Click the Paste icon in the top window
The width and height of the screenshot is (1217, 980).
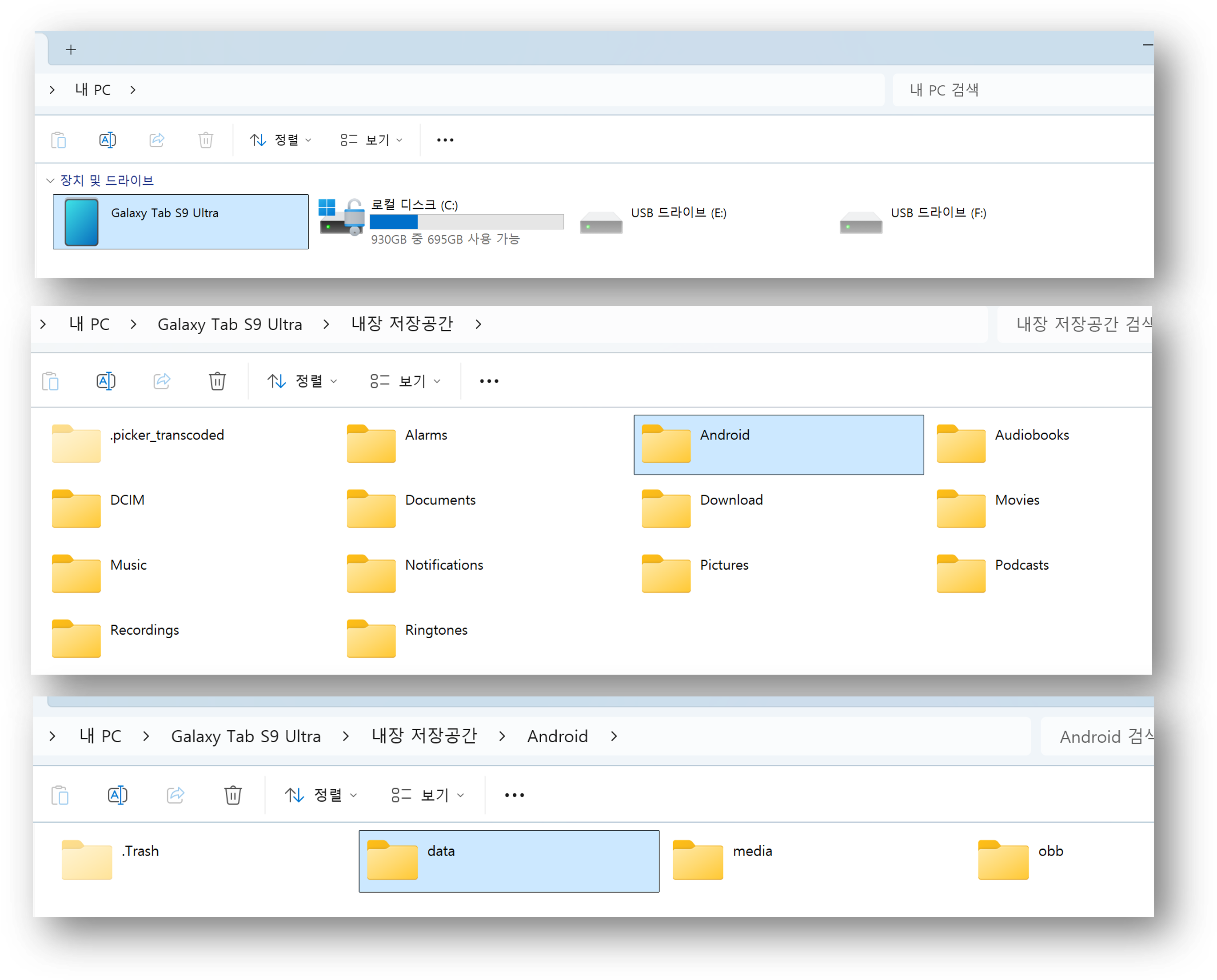point(59,140)
